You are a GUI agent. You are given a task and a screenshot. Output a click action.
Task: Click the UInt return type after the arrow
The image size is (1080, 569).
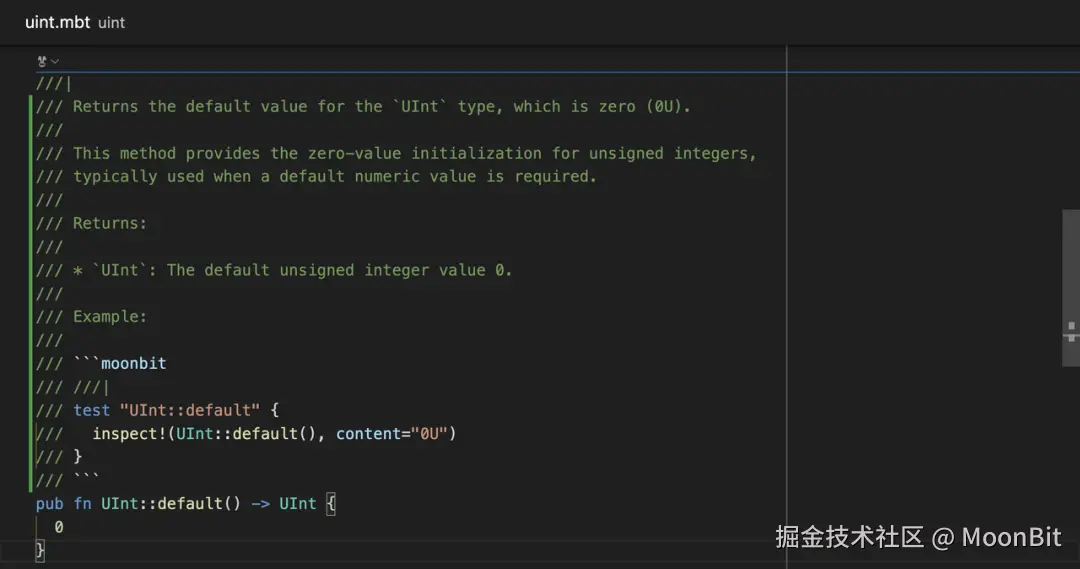(297, 503)
